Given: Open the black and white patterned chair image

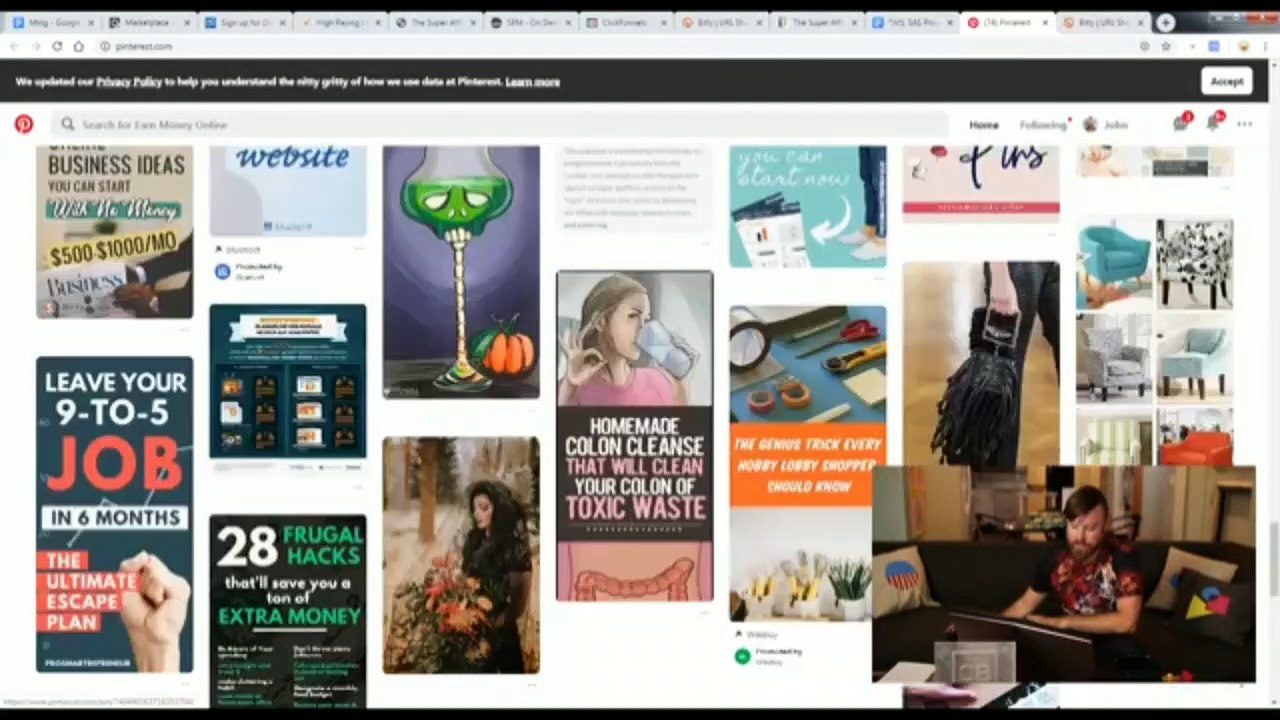Looking at the screenshot, I should (x=1195, y=265).
